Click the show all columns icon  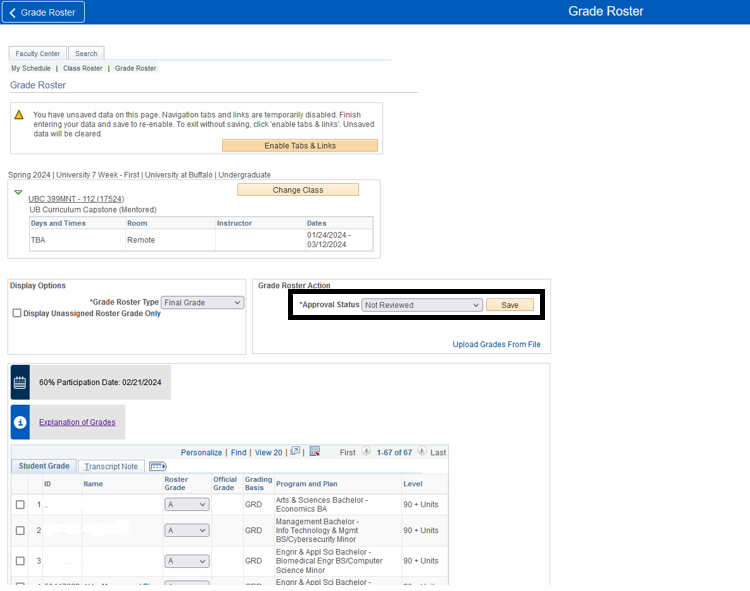(x=157, y=466)
